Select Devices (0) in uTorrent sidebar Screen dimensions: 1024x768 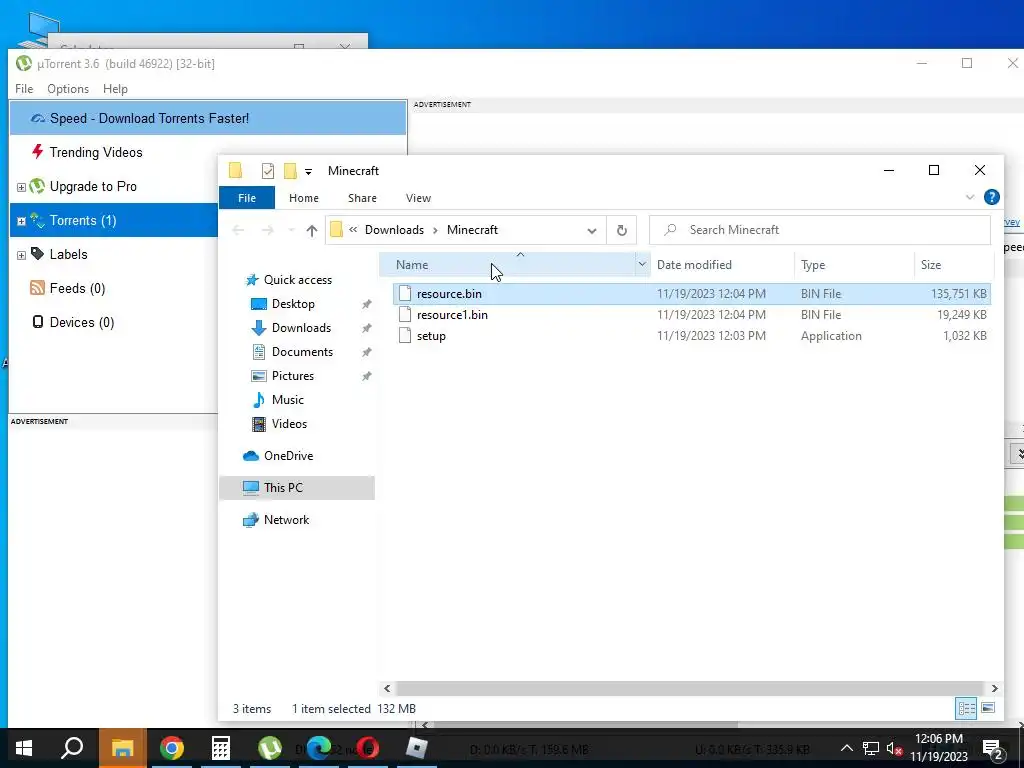tap(82, 322)
